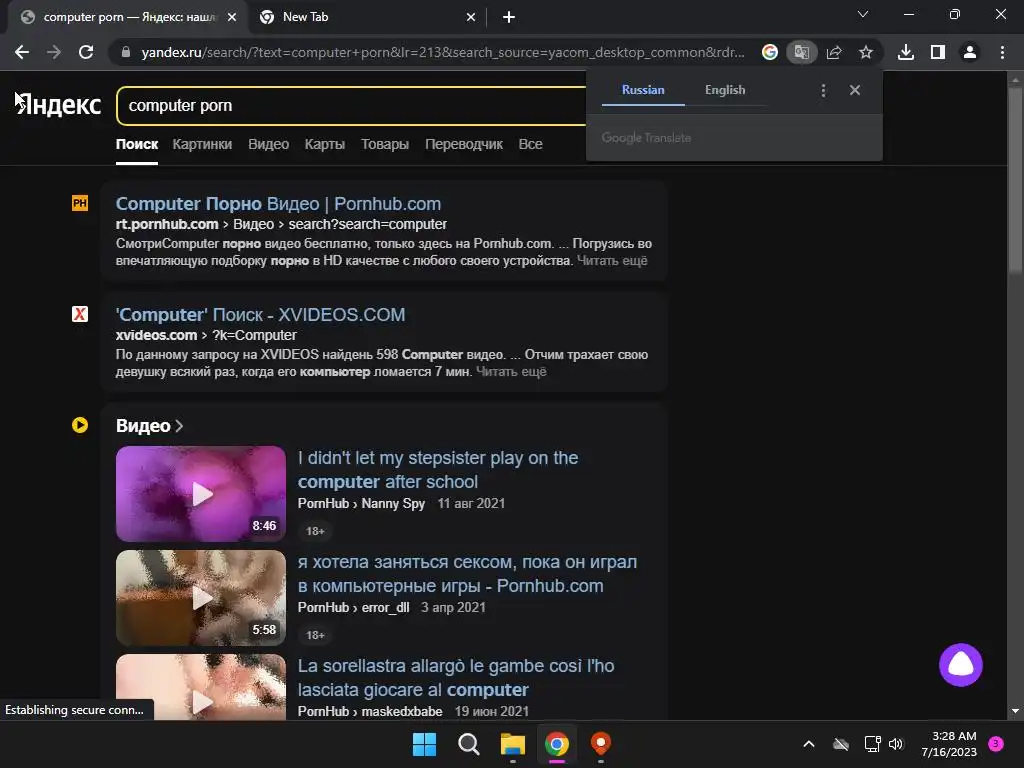Click the address bar URL
The image size is (1024, 768).
pyautogui.click(x=443, y=52)
